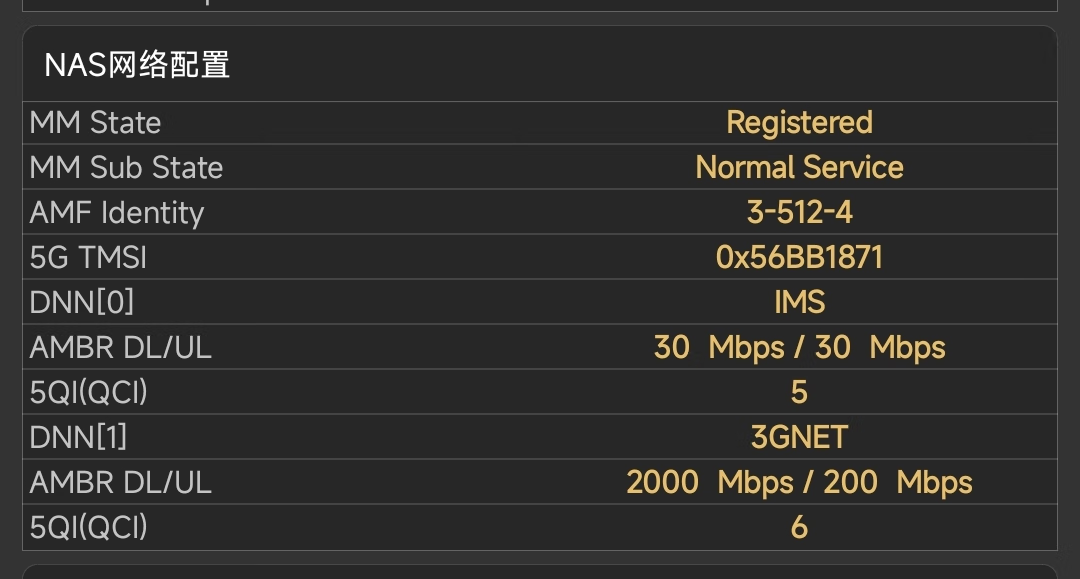
Task: Select the AMBR DL/UL label beside 30 Mbps
Action: coord(121,348)
